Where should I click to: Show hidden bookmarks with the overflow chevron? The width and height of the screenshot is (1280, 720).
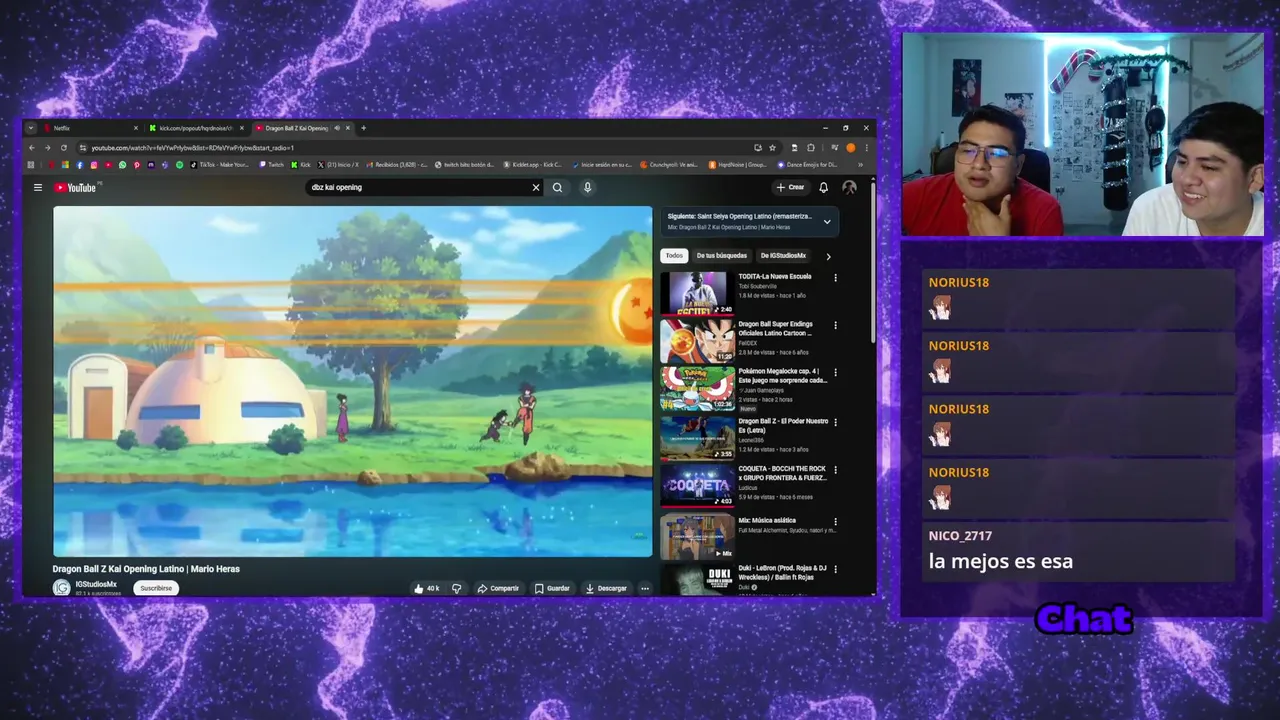(860, 165)
